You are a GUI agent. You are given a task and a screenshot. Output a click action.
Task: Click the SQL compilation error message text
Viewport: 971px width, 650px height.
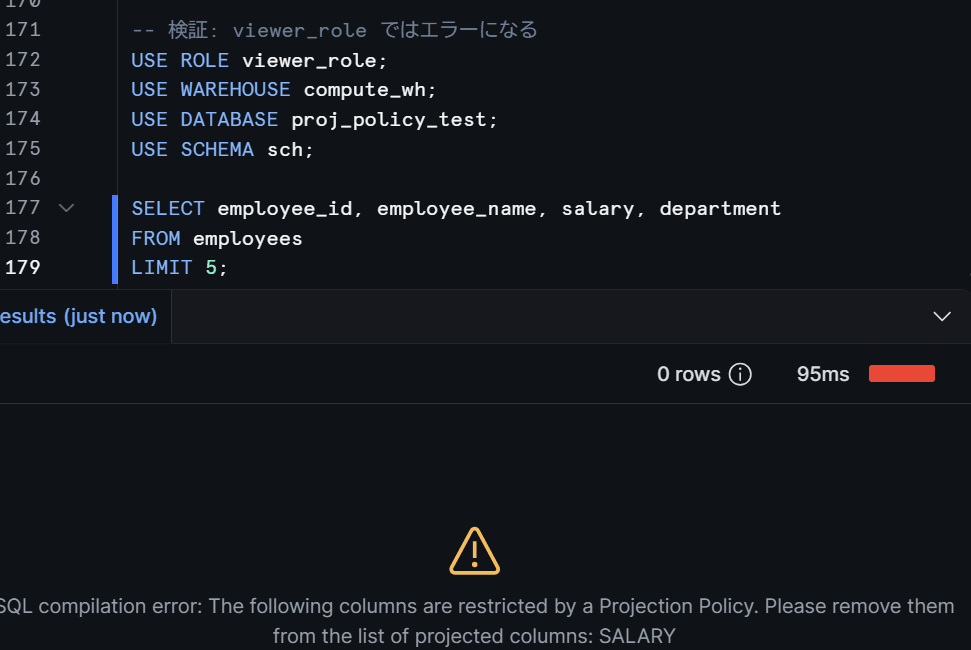click(474, 621)
